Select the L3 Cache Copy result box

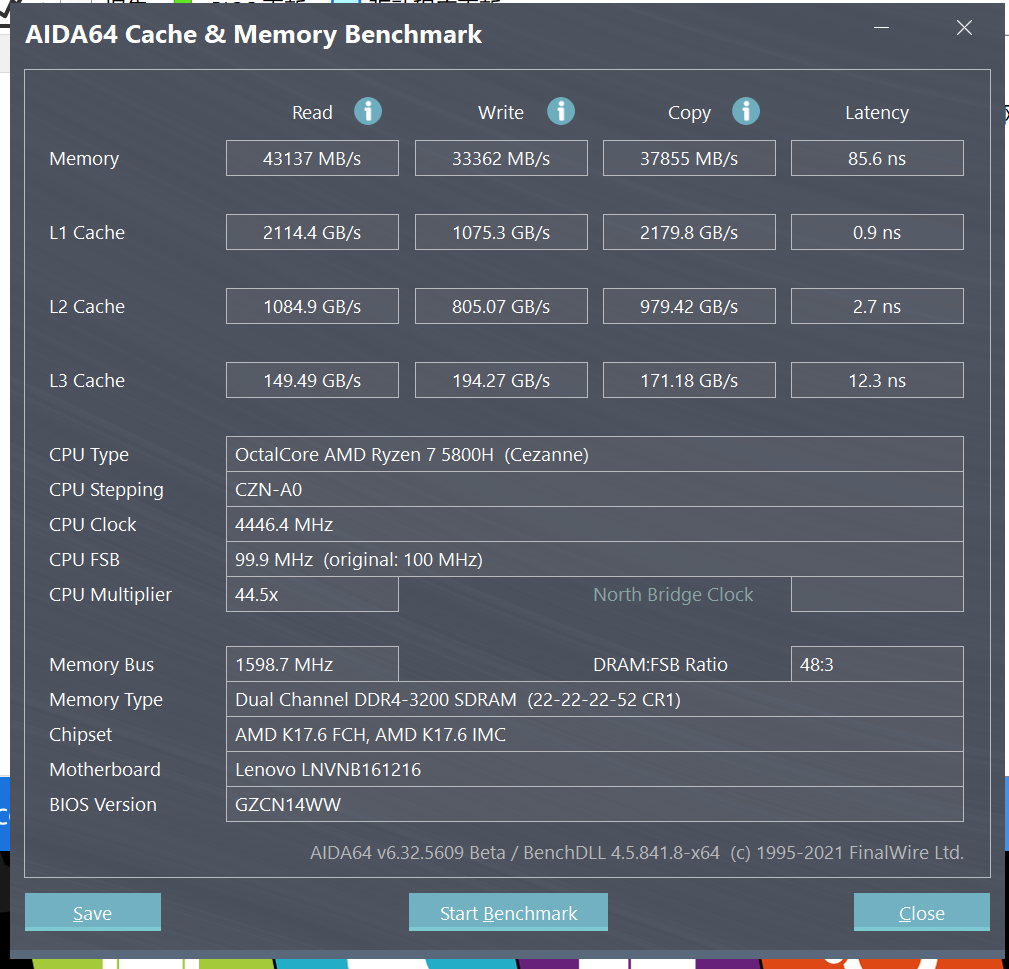point(688,380)
